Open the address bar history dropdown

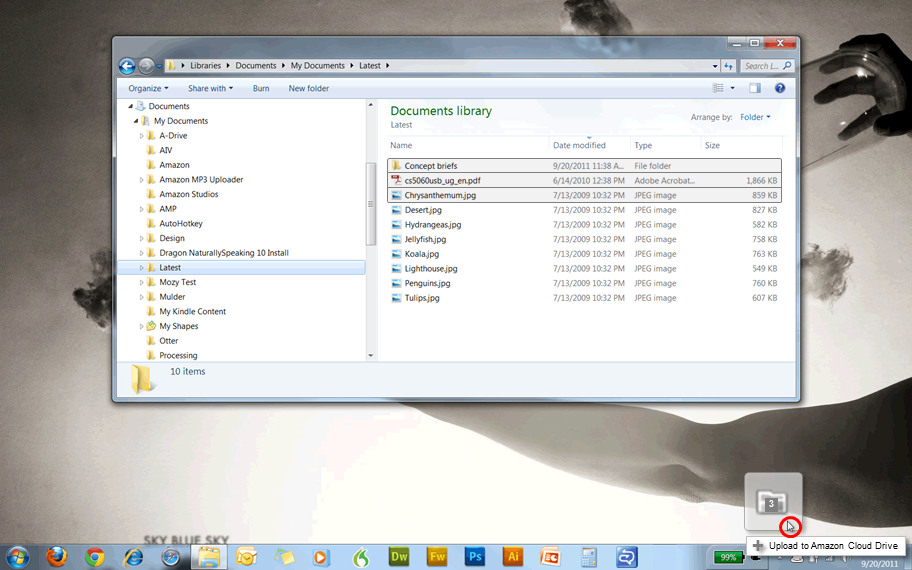pyautogui.click(x=715, y=66)
